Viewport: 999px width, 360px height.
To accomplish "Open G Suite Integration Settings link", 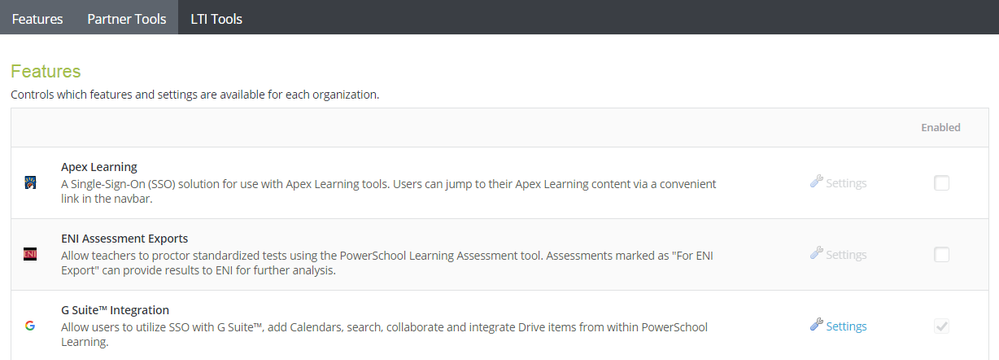I will pyautogui.click(x=846, y=326).
